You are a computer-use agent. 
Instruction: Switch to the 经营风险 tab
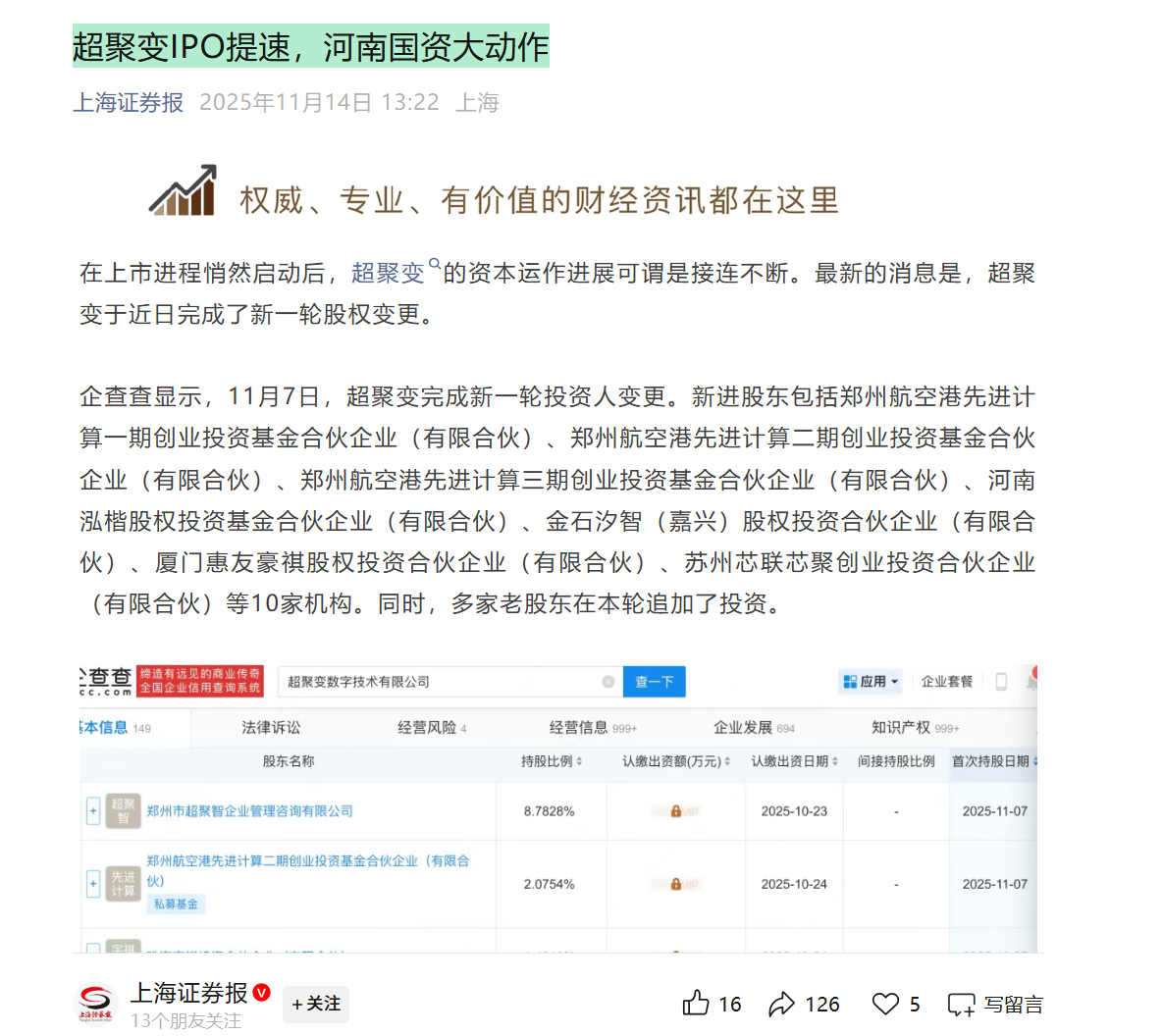point(432,728)
